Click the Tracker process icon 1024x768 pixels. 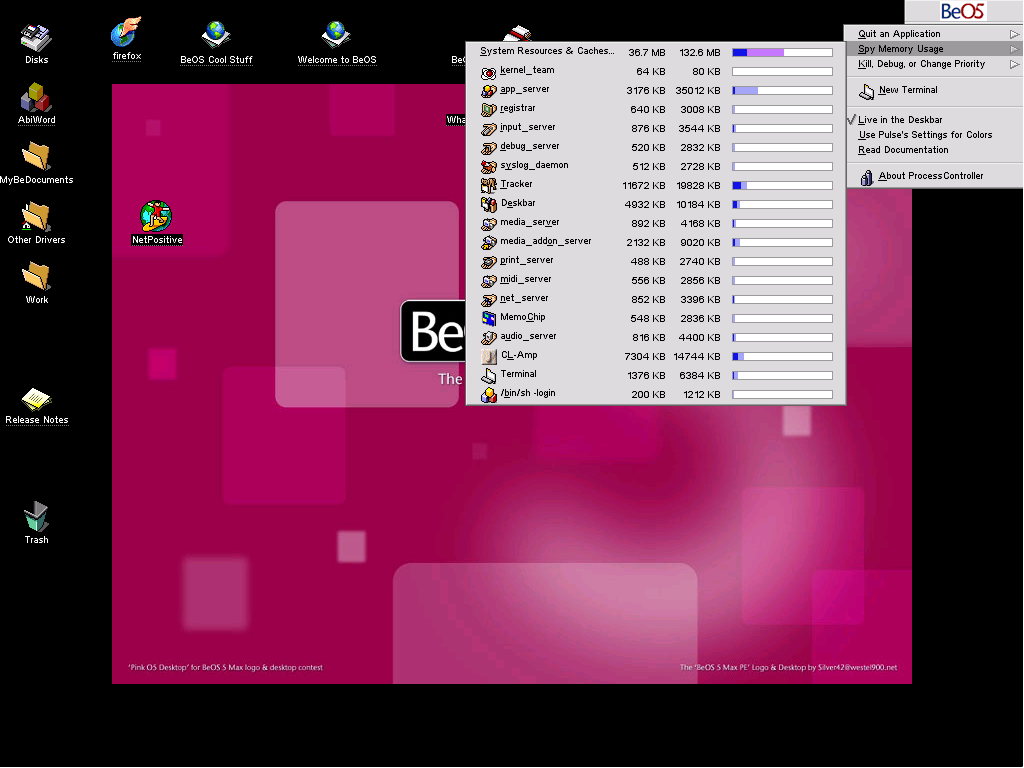pyautogui.click(x=488, y=185)
